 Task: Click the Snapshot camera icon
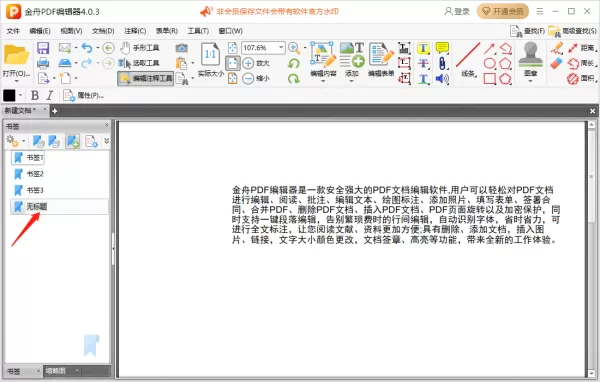[x=181, y=48]
